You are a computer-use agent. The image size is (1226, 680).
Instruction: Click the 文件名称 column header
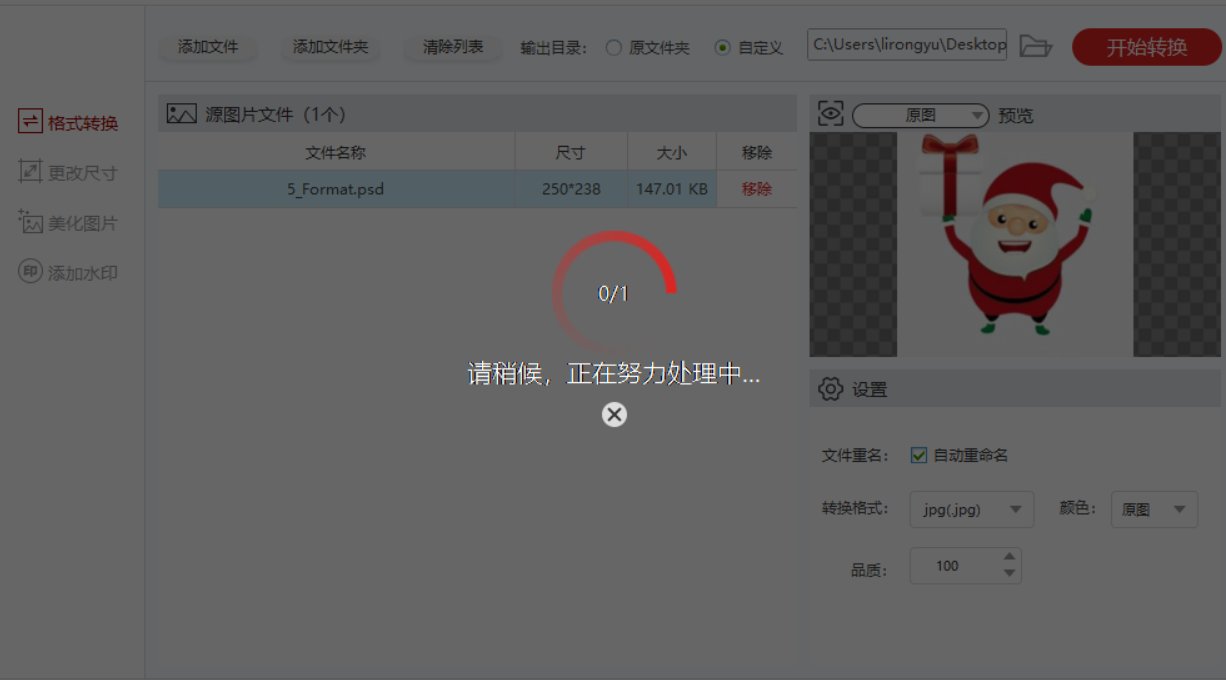pyautogui.click(x=336, y=152)
